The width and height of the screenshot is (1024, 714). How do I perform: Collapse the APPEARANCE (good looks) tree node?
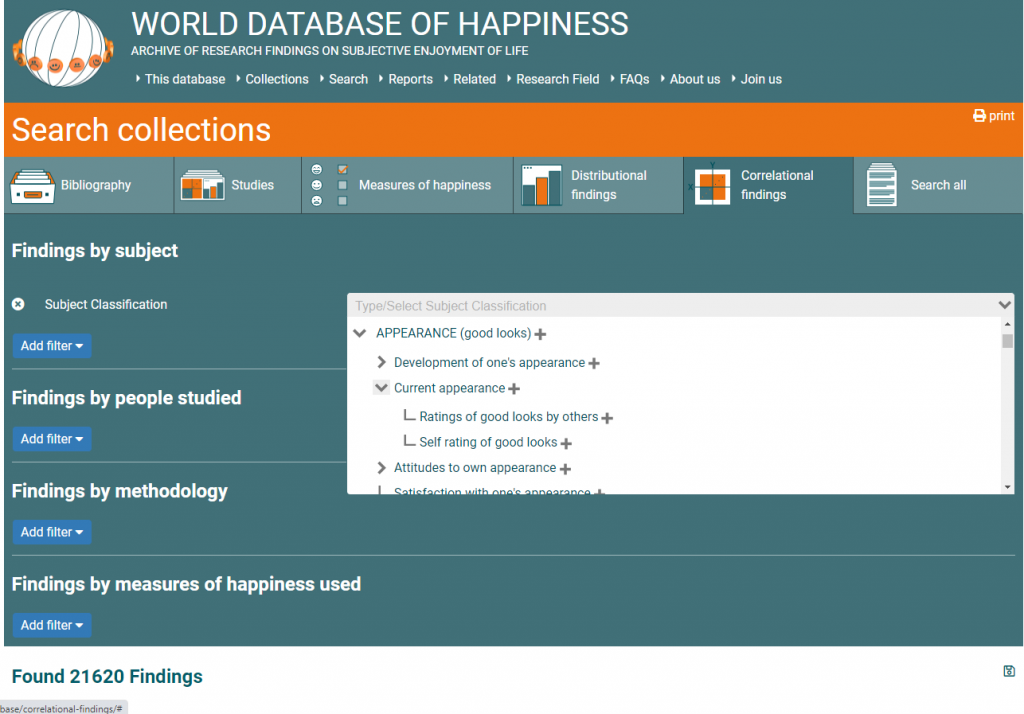pyautogui.click(x=360, y=334)
